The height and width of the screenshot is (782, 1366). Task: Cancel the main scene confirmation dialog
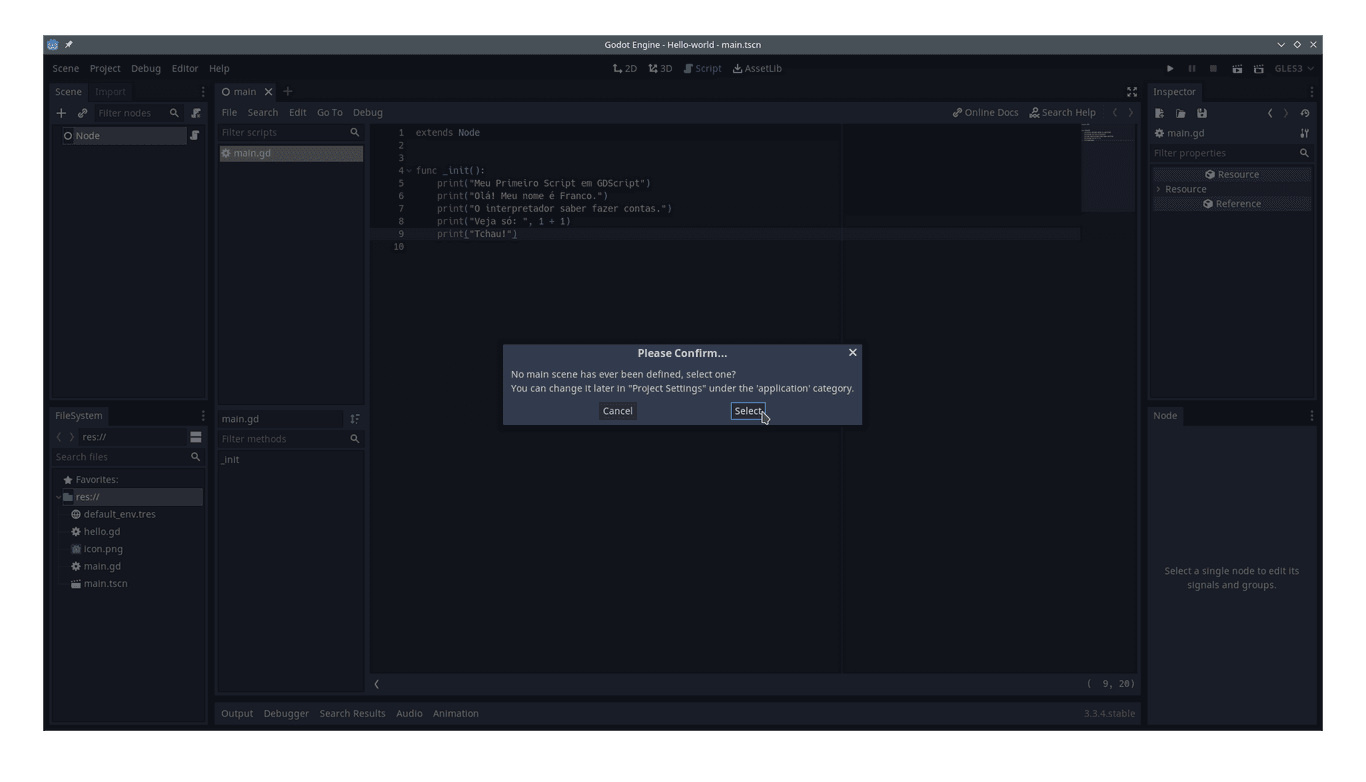(x=617, y=410)
